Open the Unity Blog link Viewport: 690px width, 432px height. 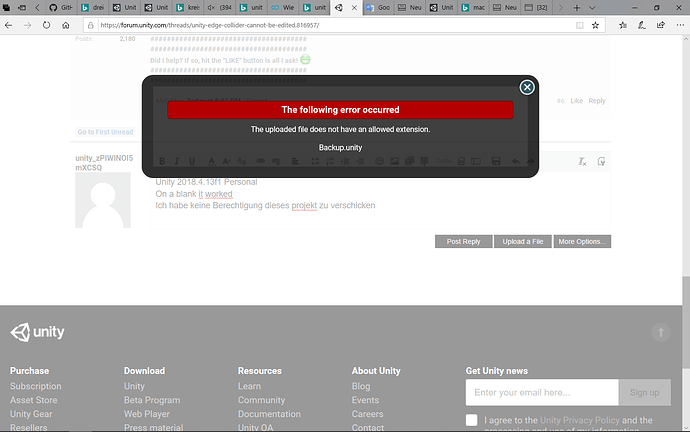pos(361,386)
